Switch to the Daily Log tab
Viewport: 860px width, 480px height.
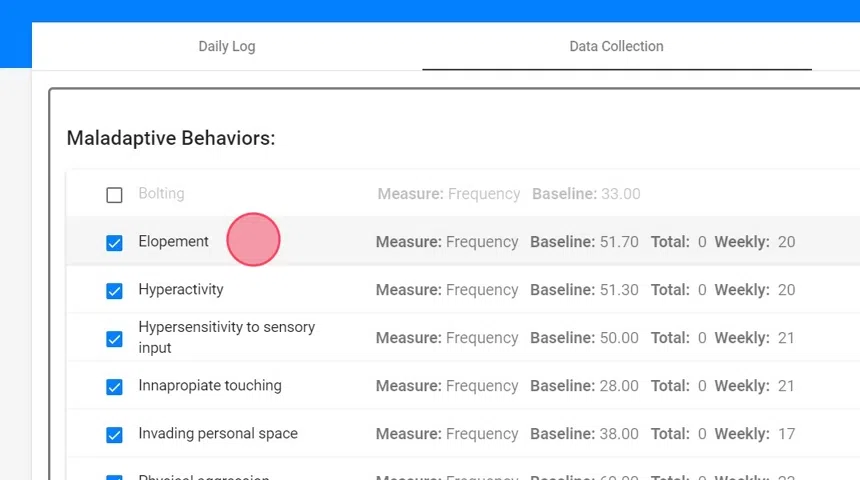227,46
